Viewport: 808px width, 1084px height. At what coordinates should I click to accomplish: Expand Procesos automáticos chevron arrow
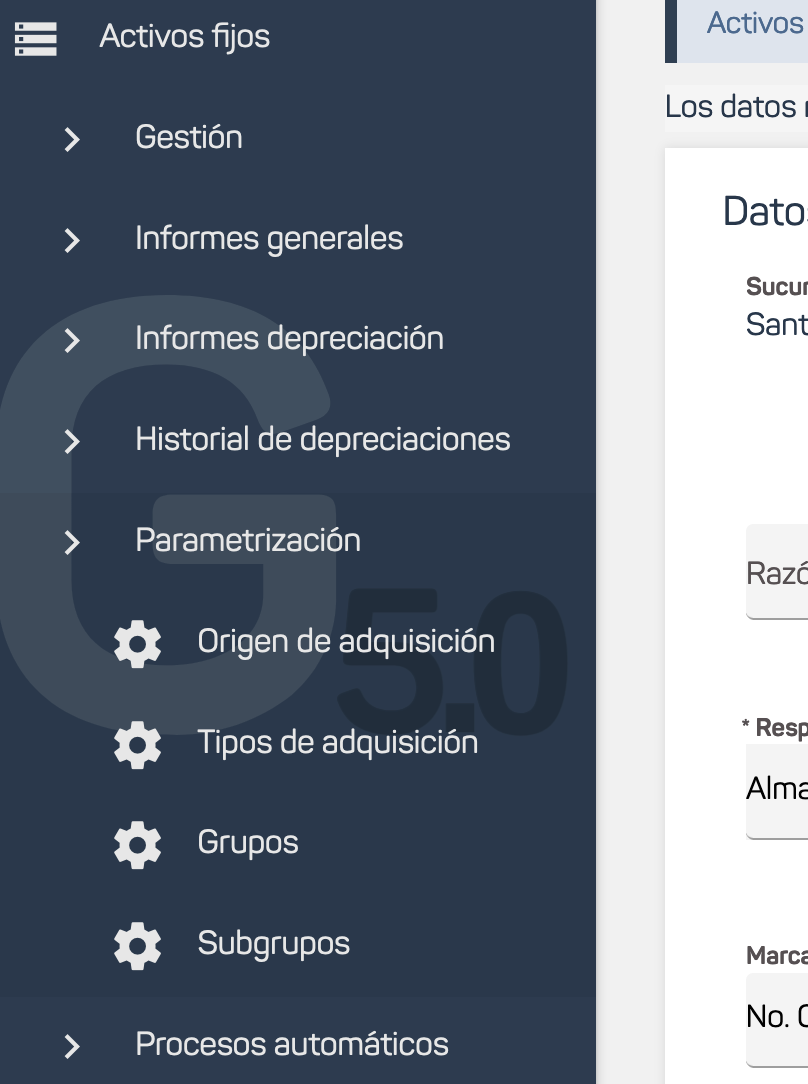pyautogui.click(x=72, y=1046)
